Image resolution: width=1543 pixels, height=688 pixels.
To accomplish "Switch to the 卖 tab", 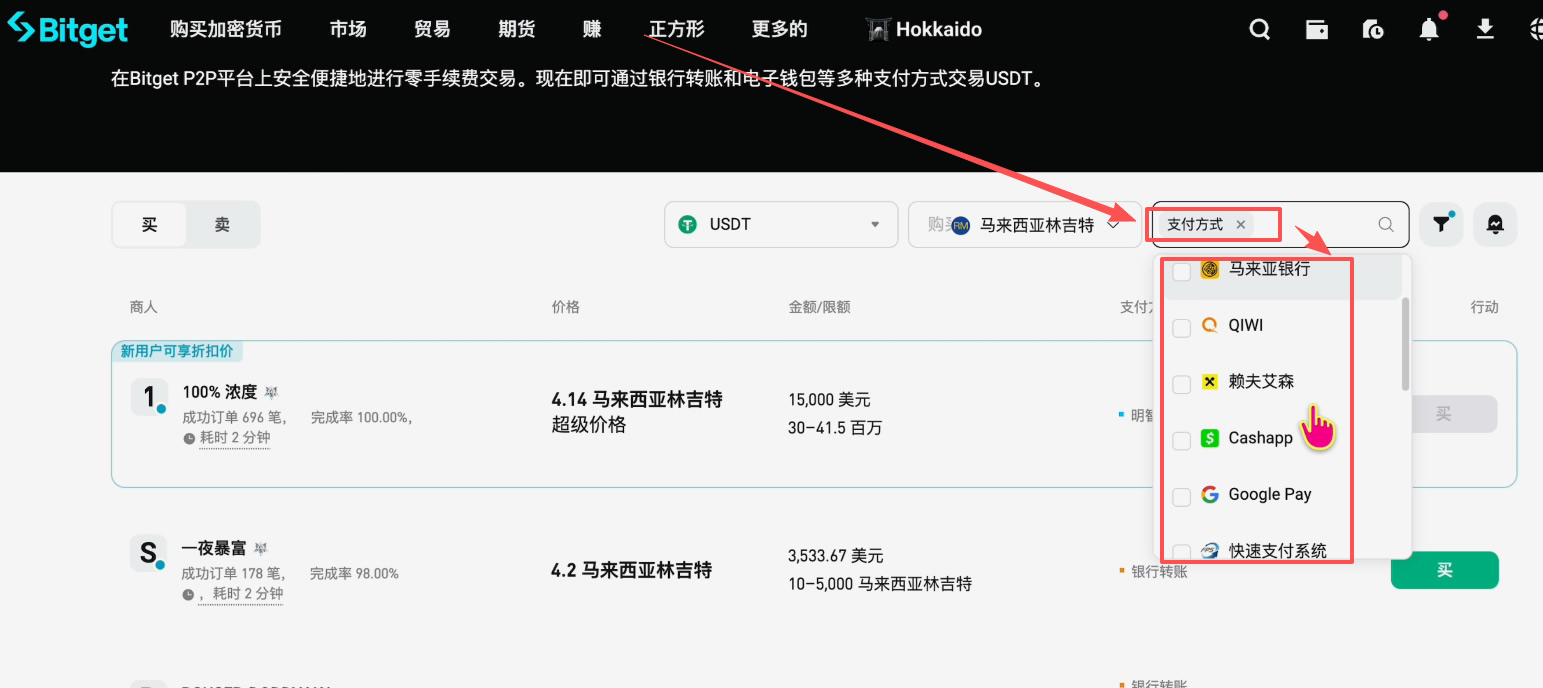I will click(x=222, y=224).
